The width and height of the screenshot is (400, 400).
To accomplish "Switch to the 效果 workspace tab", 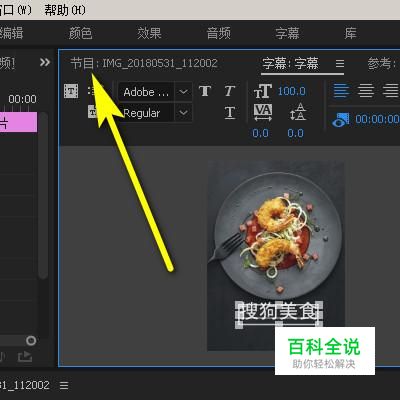I will point(149,33).
